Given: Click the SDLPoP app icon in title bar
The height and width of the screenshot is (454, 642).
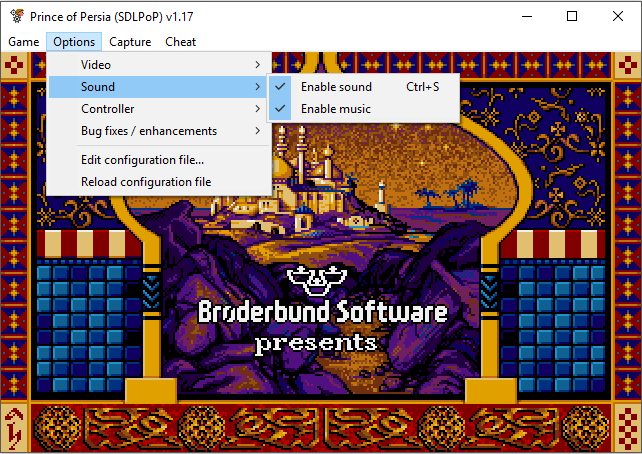Looking at the screenshot, I should click(17, 16).
